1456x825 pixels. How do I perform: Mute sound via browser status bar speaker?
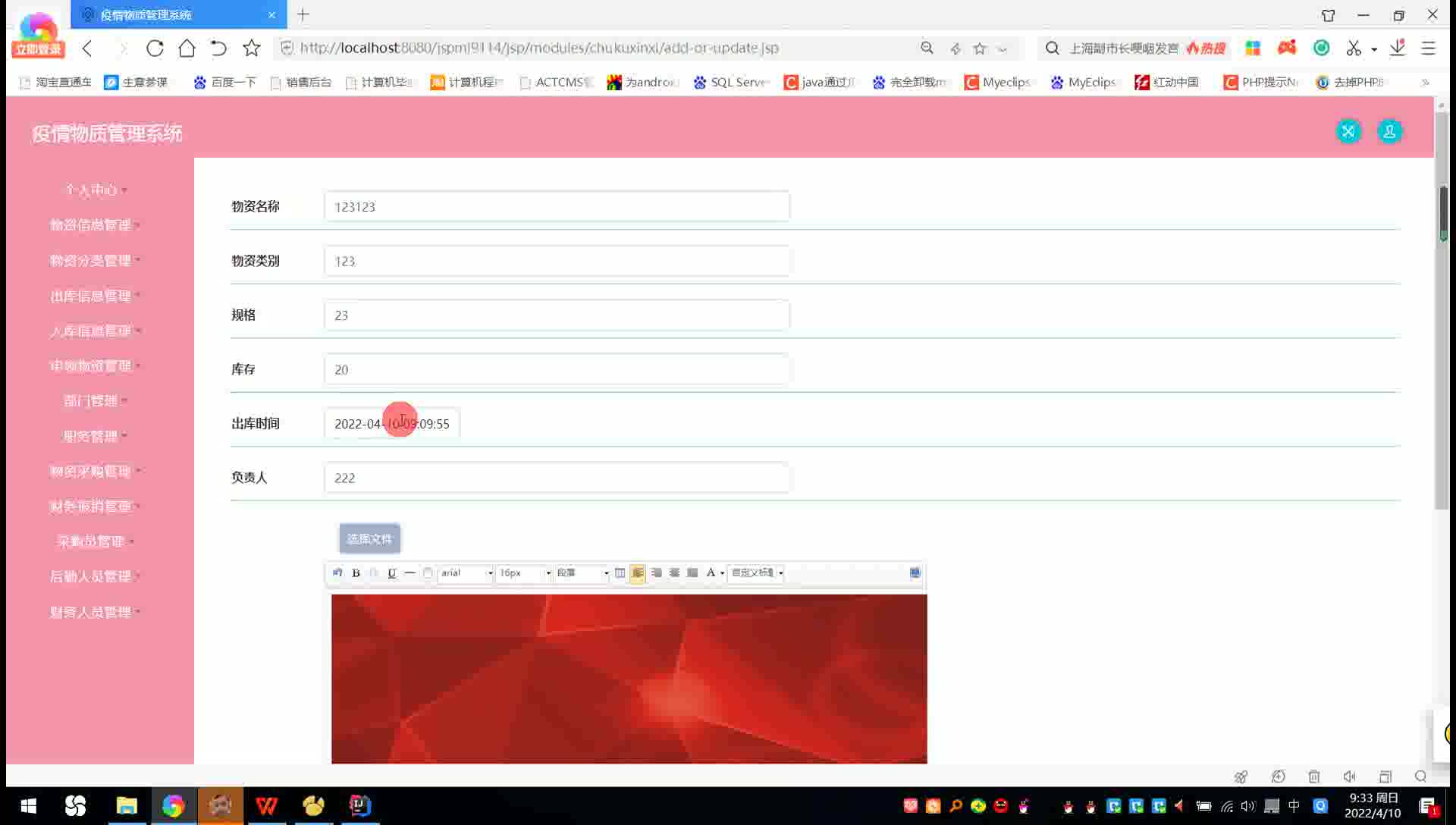1349,776
